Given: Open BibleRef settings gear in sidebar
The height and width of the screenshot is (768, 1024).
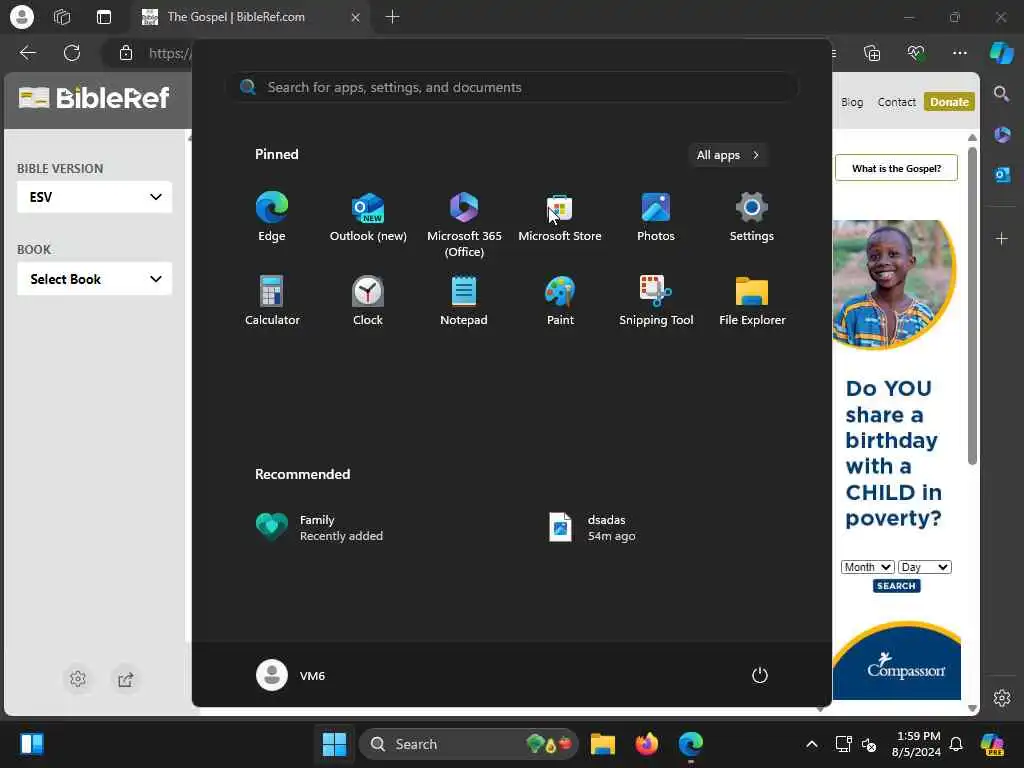Looking at the screenshot, I should pyautogui.click(x=78, y=679).
